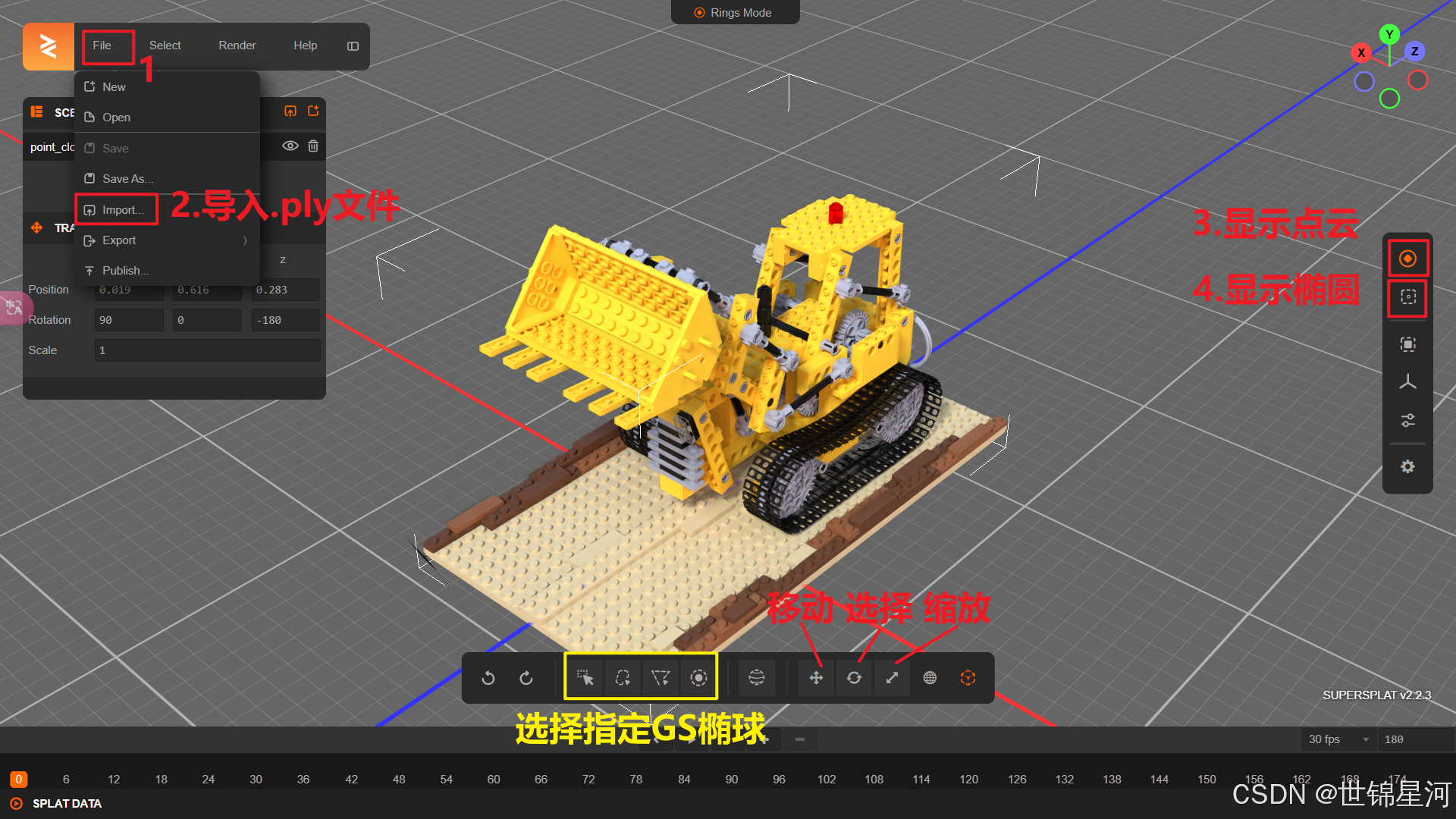Select the lasso selection tool
Screen dimensions: 1456x819
coord(623,678)
